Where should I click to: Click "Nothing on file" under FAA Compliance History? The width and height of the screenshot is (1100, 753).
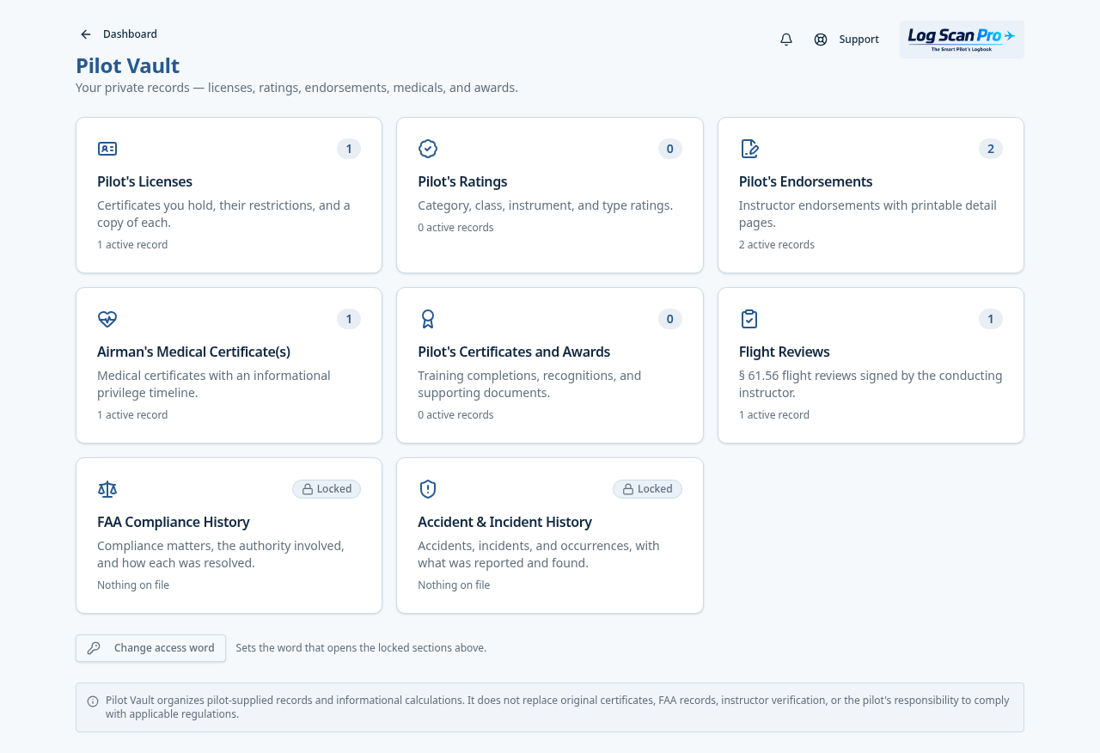point(133,585)
